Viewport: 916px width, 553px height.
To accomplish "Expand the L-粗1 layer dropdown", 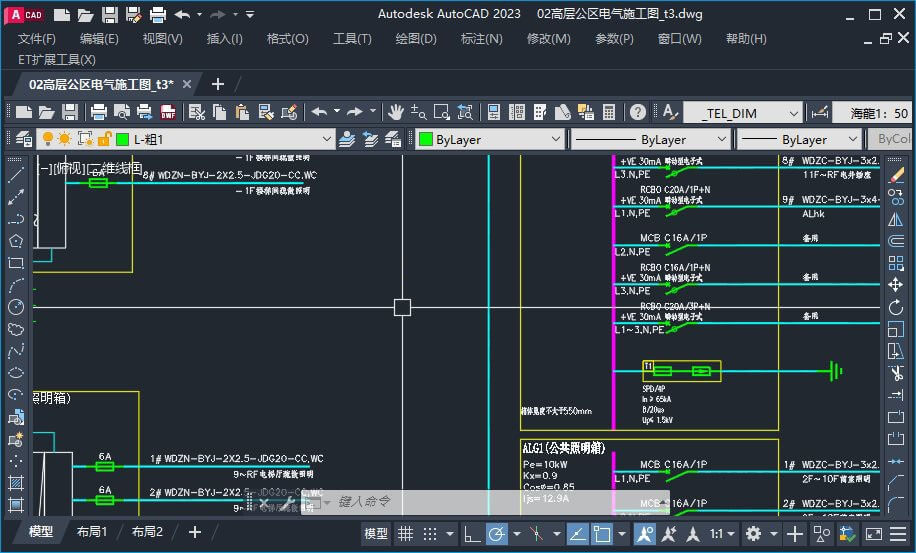I will coord(327,140).
